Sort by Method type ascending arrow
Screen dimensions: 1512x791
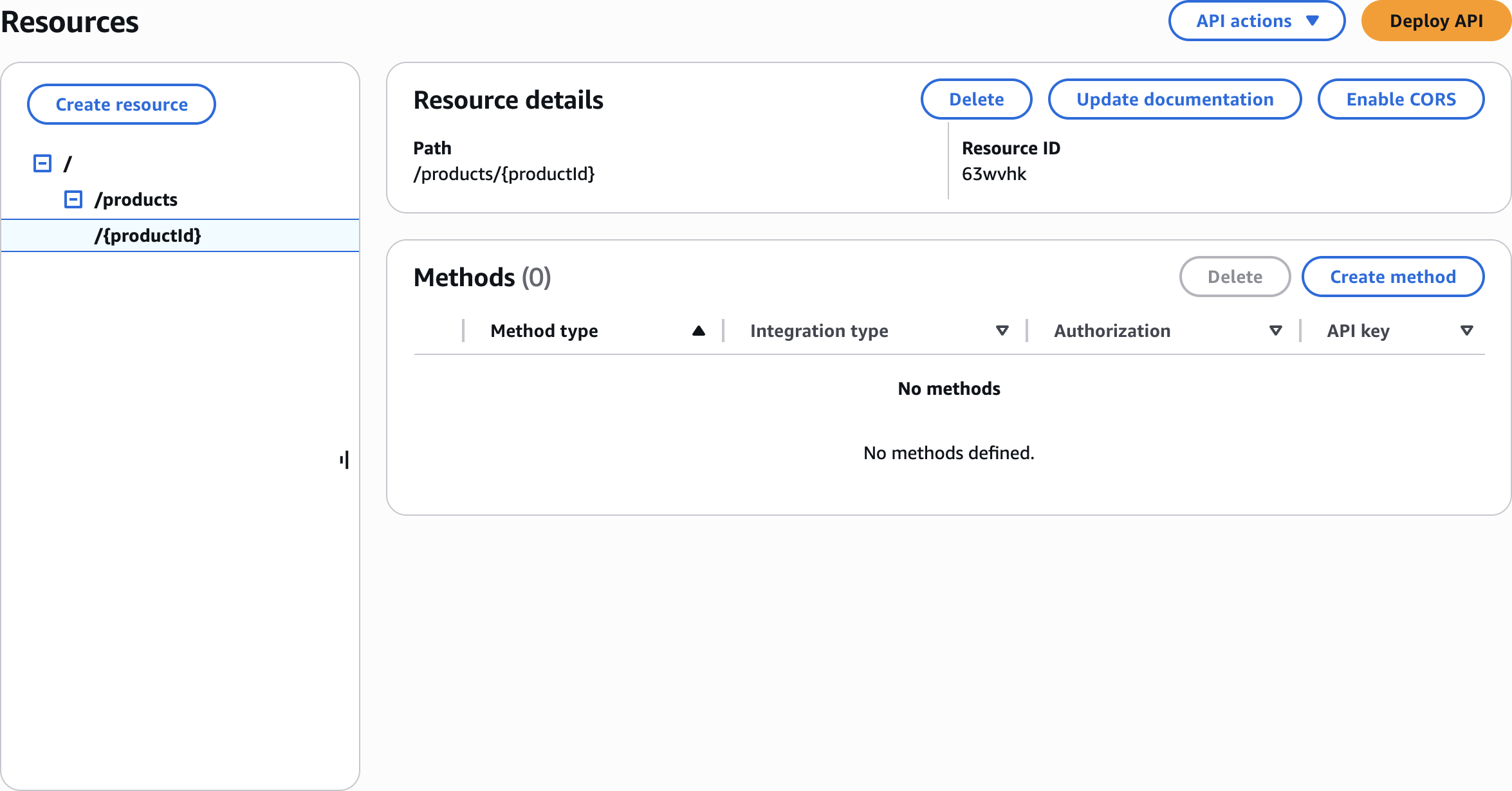[x=699, y=331]
